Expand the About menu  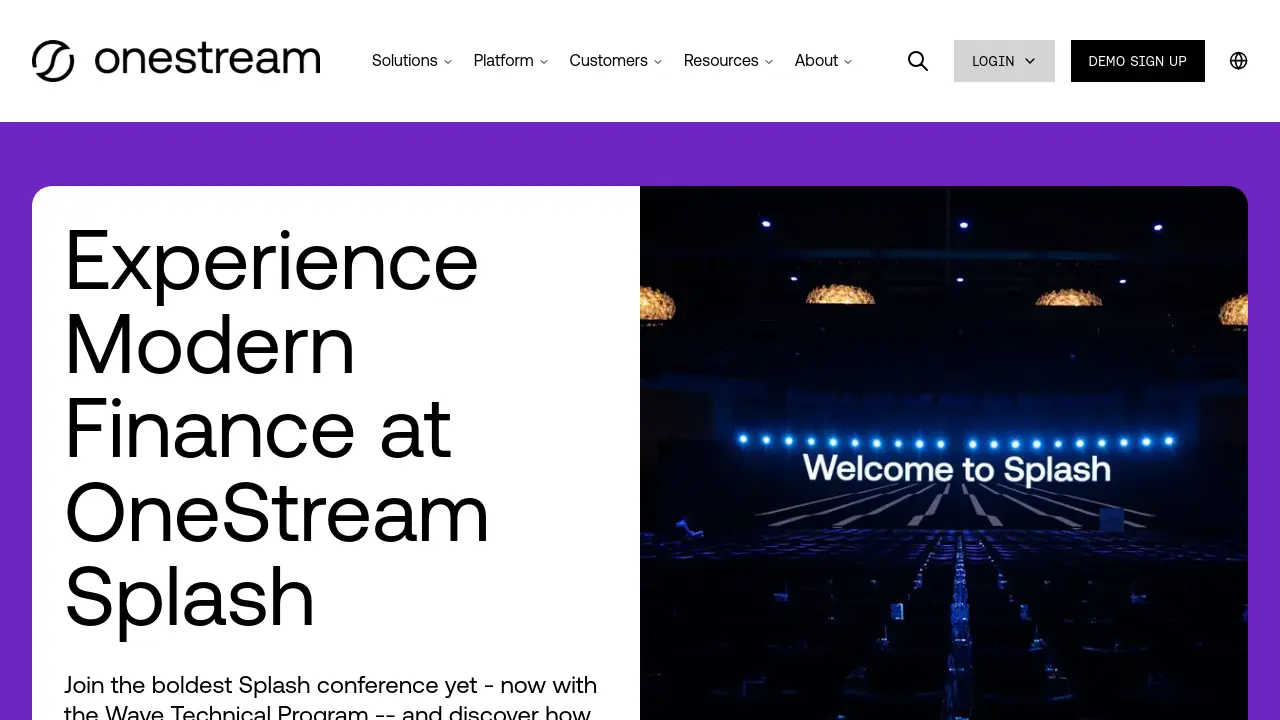824,61
